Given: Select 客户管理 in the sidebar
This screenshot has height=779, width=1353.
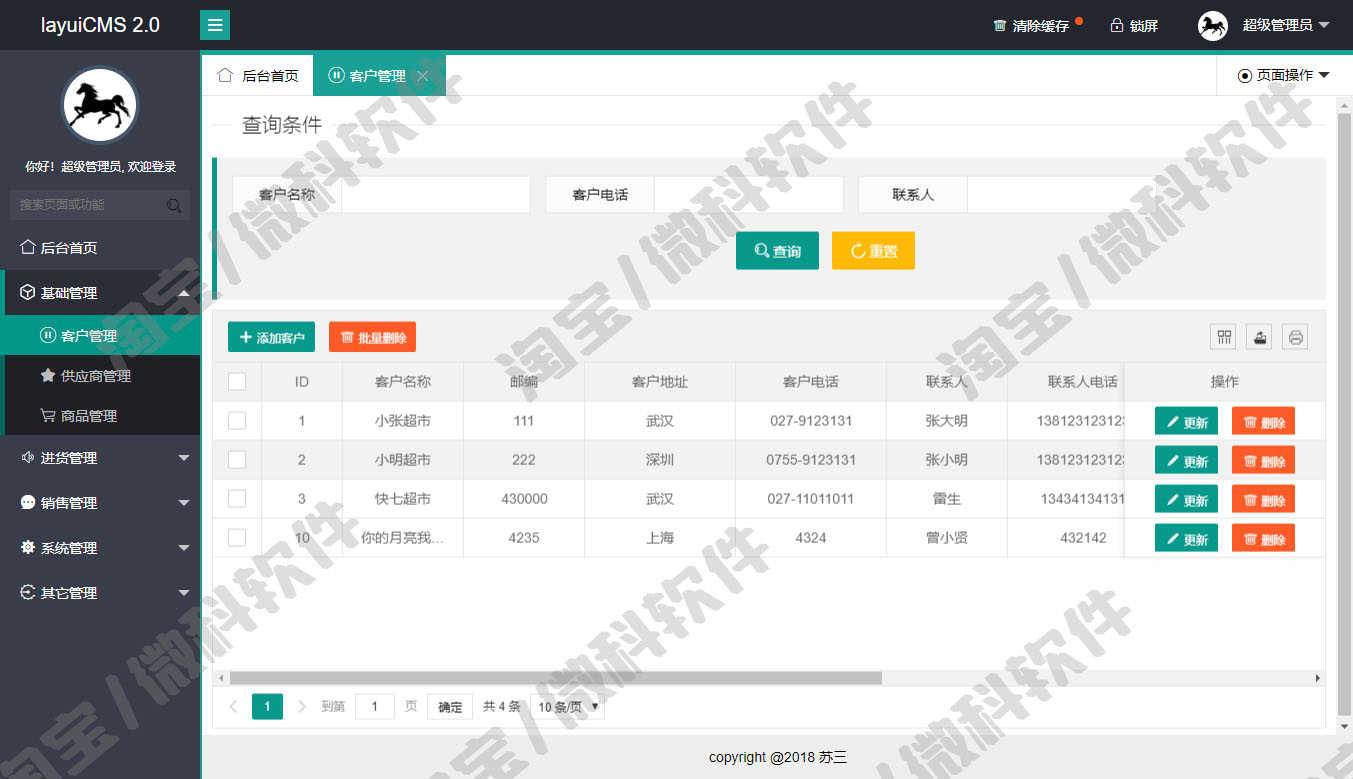Looking at the screenshot, I should coord(102,336).
